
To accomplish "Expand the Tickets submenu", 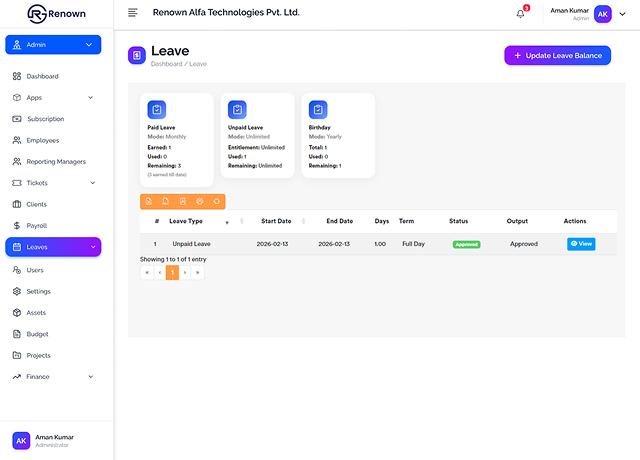I will (92, 183).
